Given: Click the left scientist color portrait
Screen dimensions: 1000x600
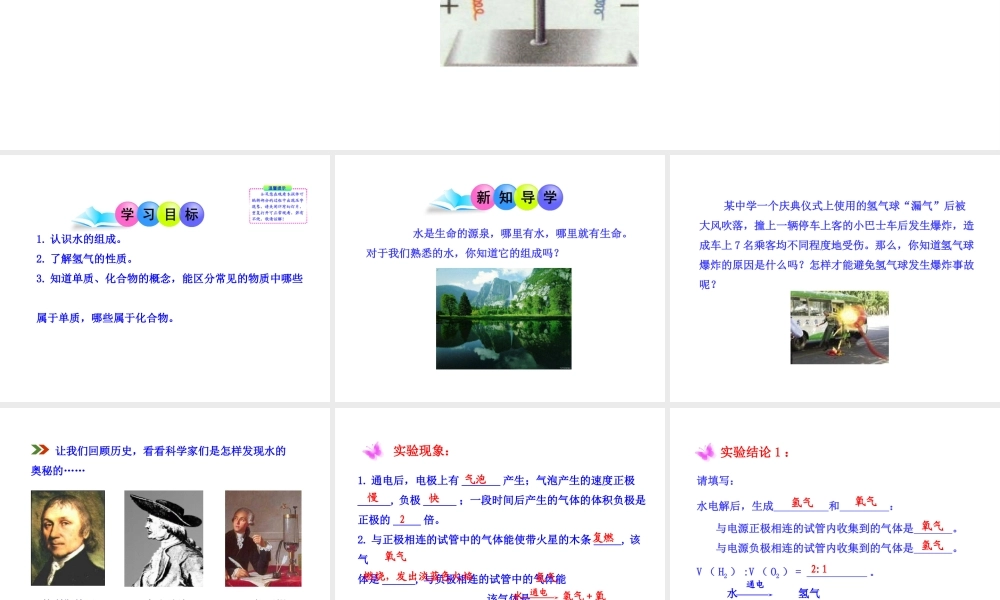Looking at the screenshot, I should coord(68,538).
